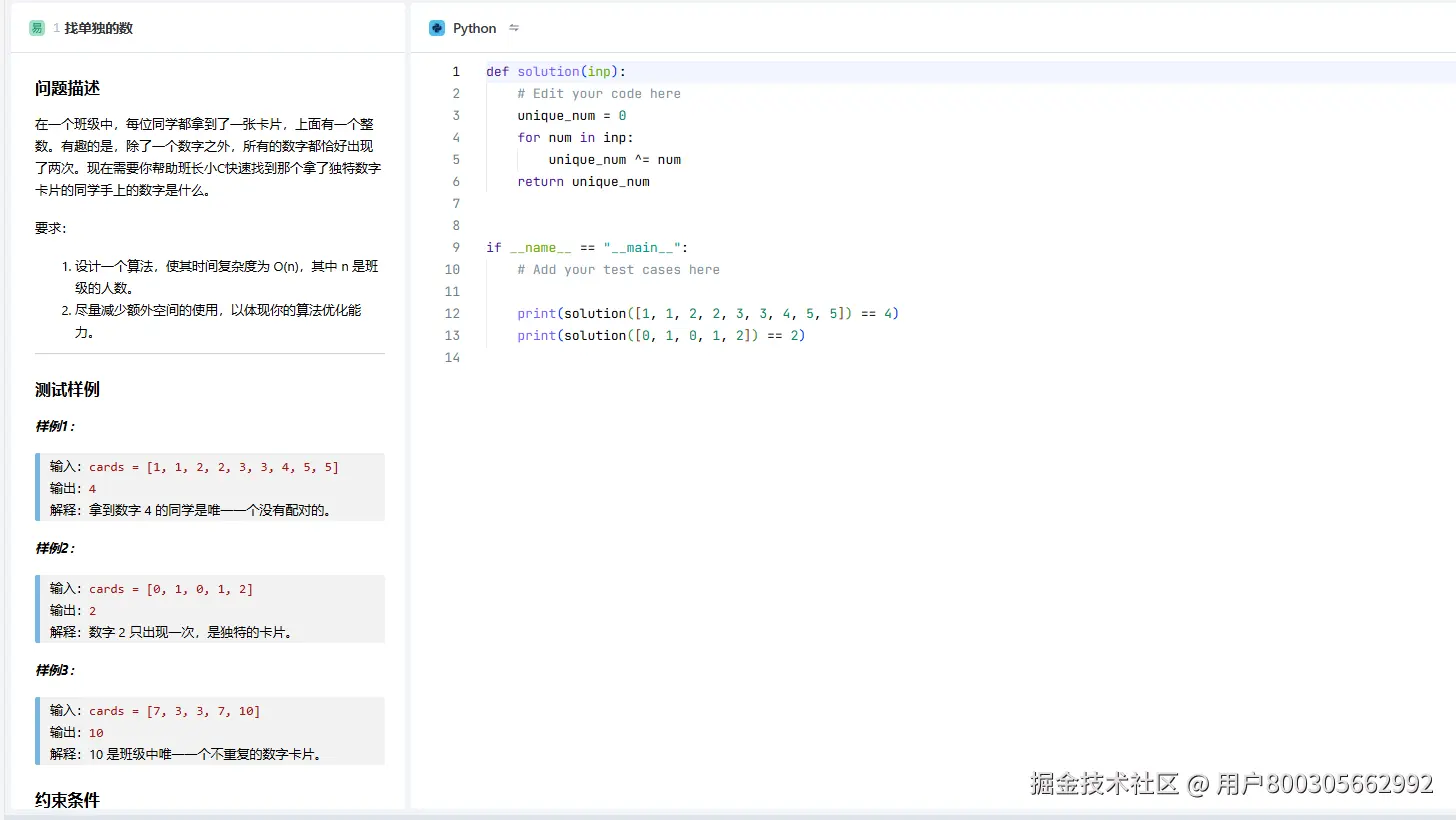The image size is (1456, 820).
Task: Click the output value 10 in sample 3
Action: click(x=96, y=733)
